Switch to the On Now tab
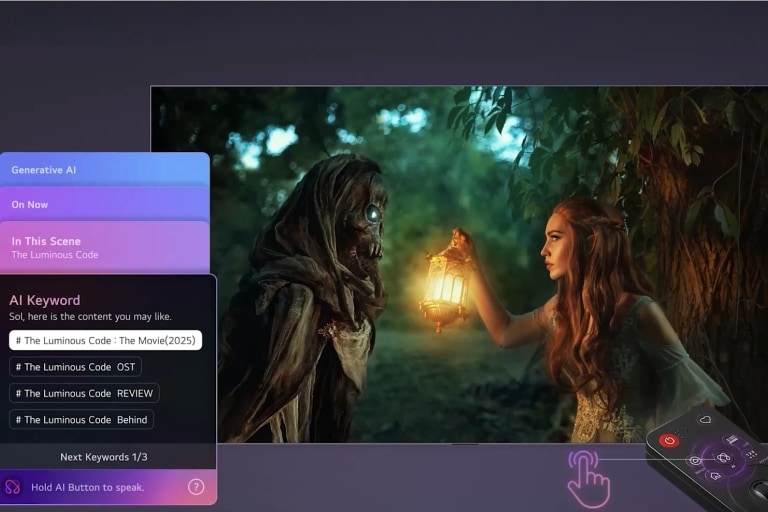The image size is (768, 512). [105, 205]
